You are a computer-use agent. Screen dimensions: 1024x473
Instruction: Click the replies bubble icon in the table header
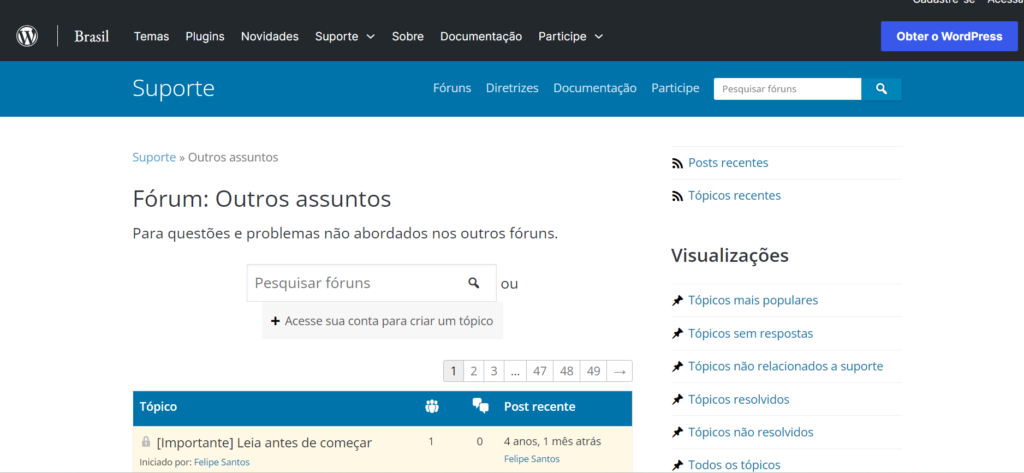pyautogui.click(x=481, y=406)
